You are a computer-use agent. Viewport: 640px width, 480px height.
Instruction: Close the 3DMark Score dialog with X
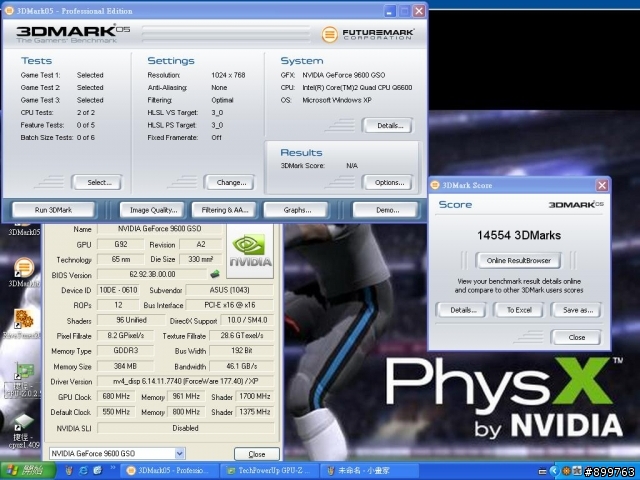pyautogui.click(x=602, y=185)
